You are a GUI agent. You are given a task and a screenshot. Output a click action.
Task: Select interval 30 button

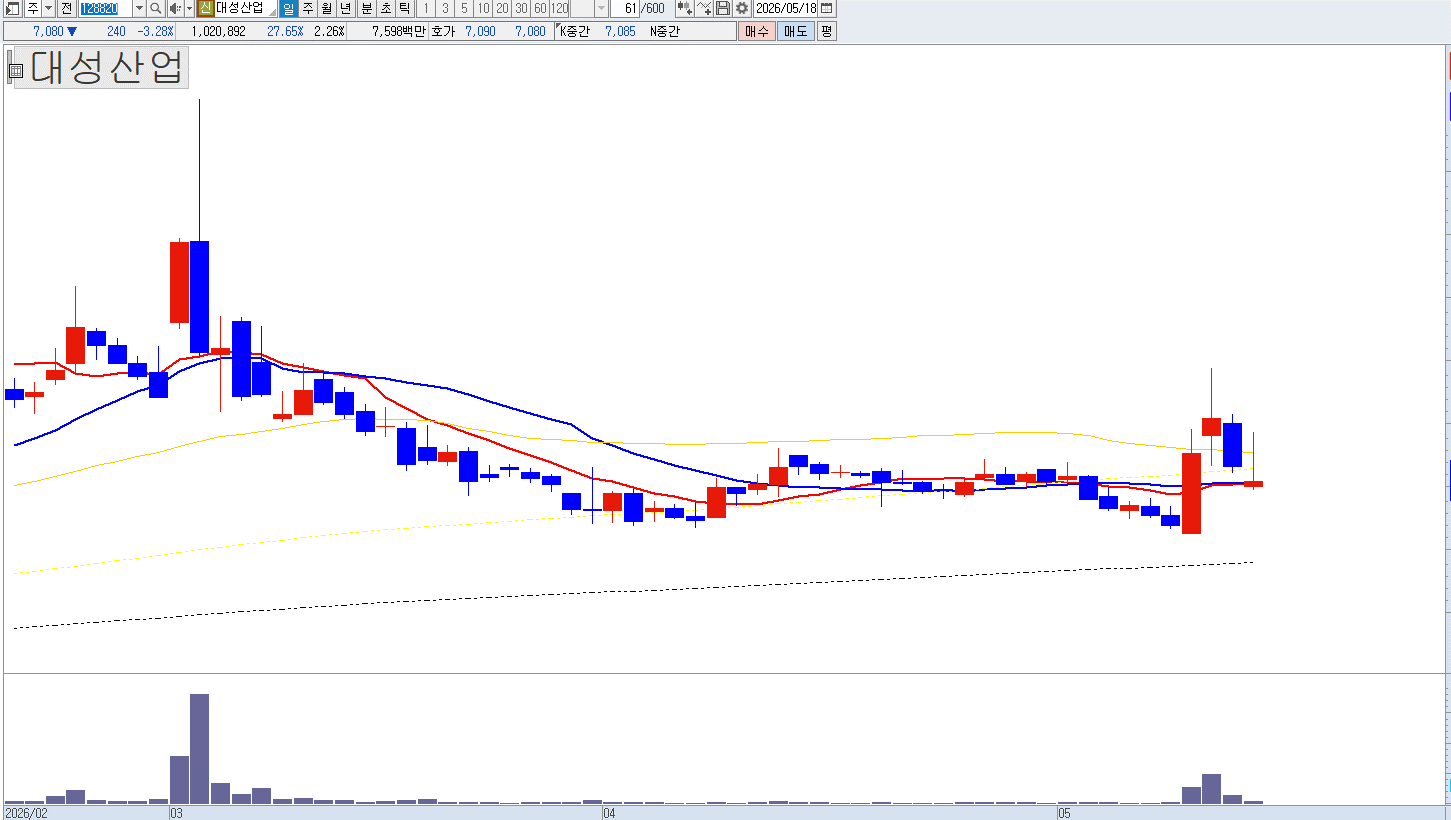click(521, 8)
